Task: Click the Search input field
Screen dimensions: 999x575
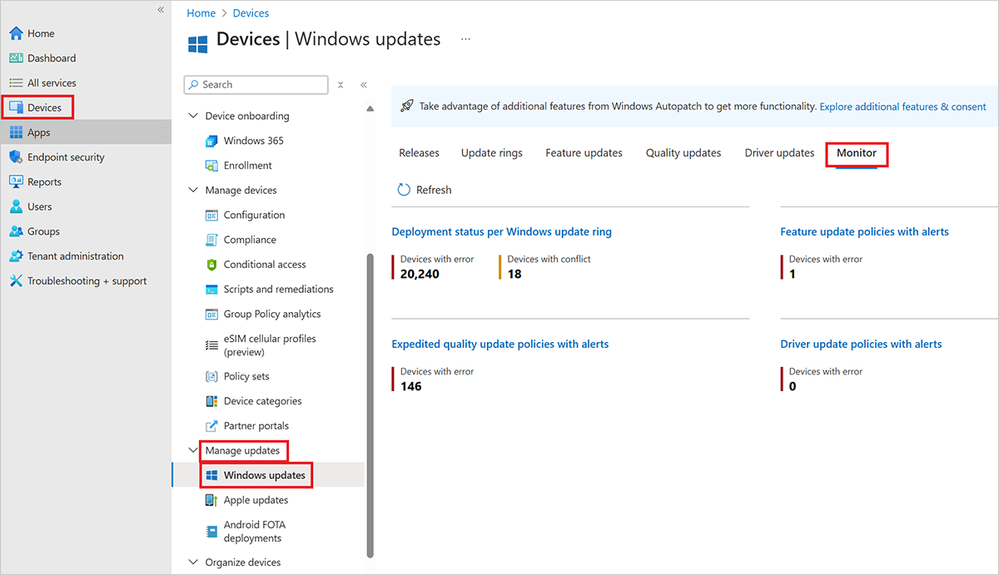Action: click(256, 85)
